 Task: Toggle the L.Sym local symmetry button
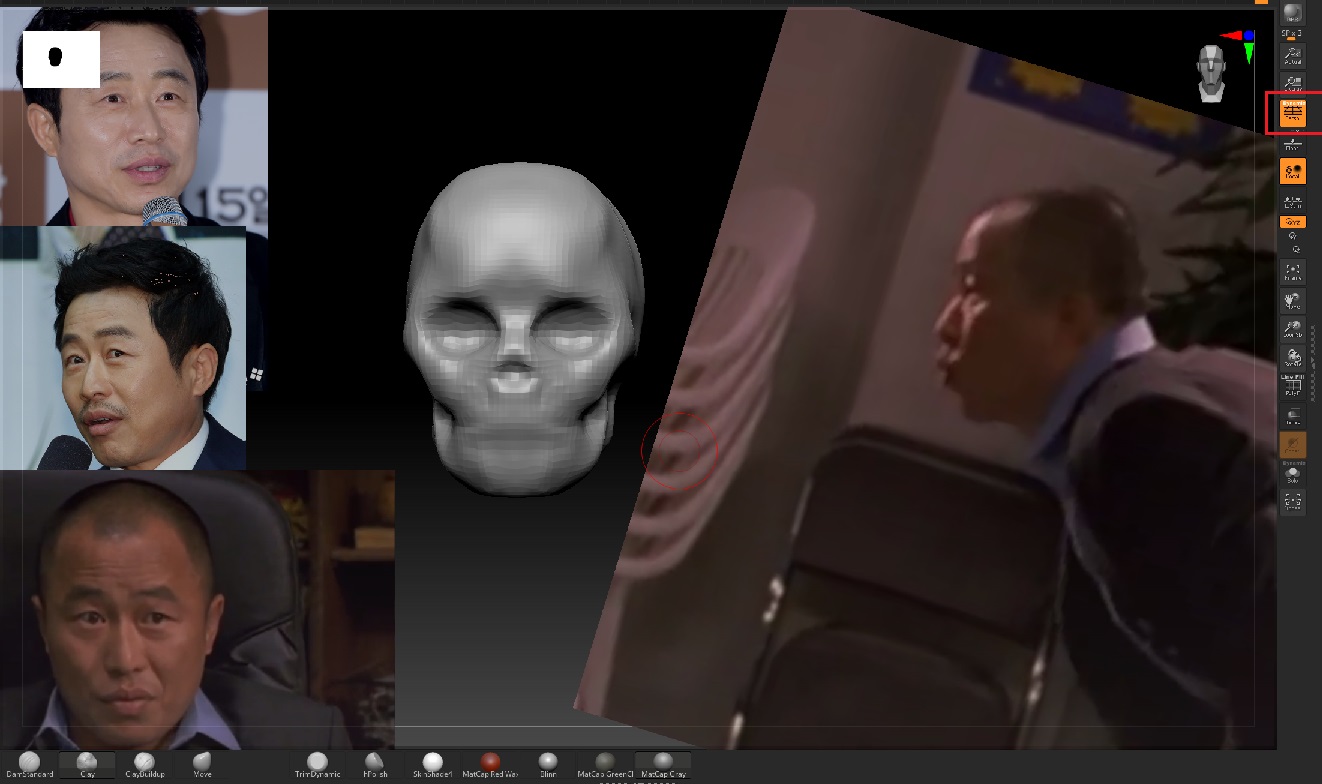click(x=1293, y=198)
